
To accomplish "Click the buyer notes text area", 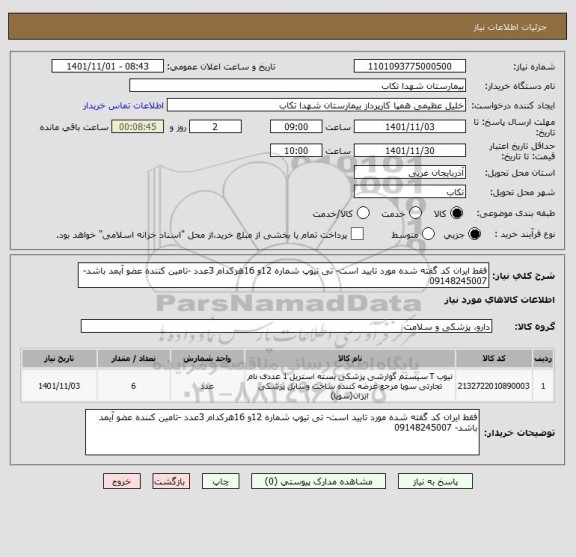I will [x=282, y=432].
